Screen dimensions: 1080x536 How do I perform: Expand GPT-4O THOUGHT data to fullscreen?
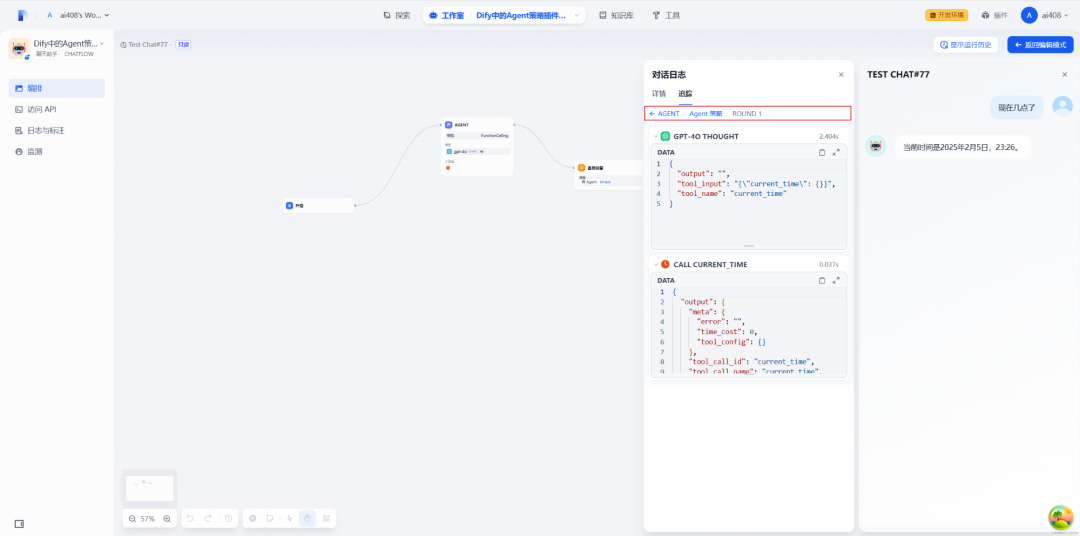click(836, 152)
